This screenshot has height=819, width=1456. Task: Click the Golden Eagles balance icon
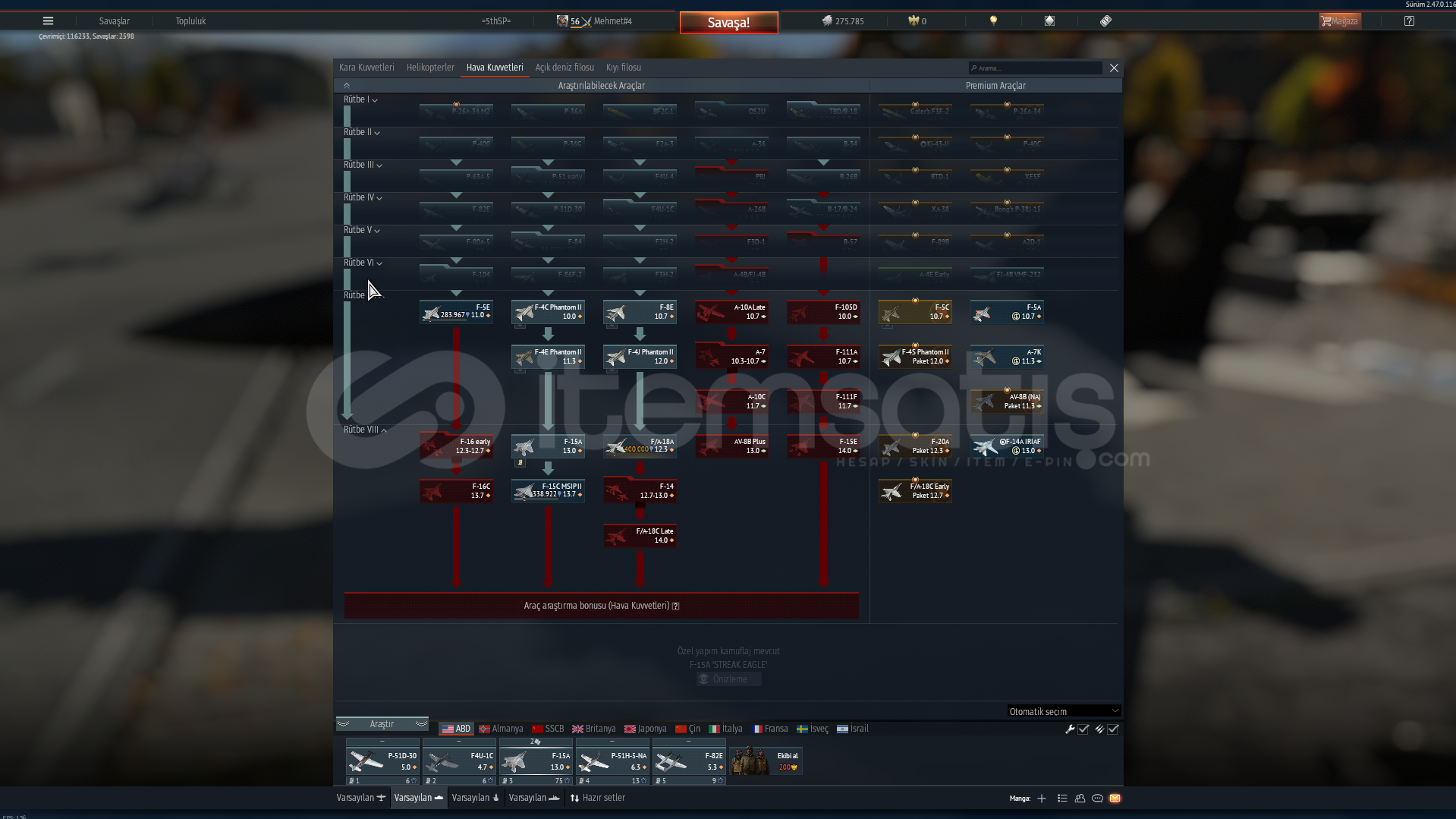point(914,21)
